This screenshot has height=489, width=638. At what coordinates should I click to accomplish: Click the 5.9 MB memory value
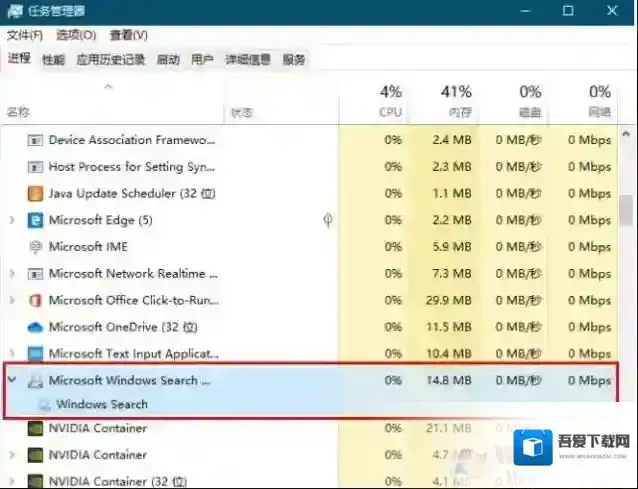(452, 247)
